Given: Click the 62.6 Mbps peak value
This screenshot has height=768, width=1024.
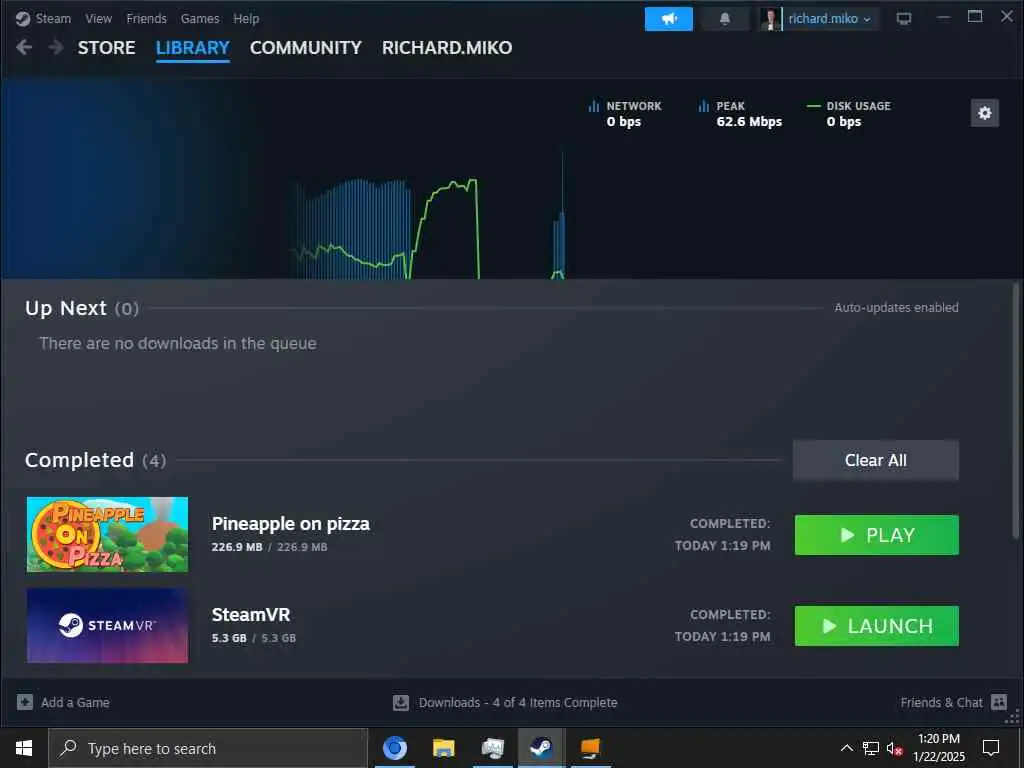Looking at the screenshot, I should point(749,121).
